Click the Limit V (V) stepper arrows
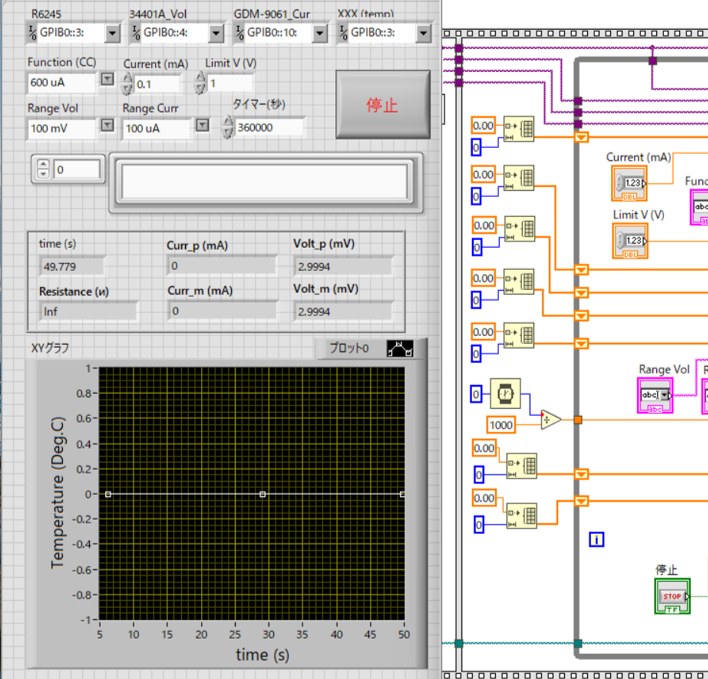This screenshot has height=679, width=708. [199, 84]
